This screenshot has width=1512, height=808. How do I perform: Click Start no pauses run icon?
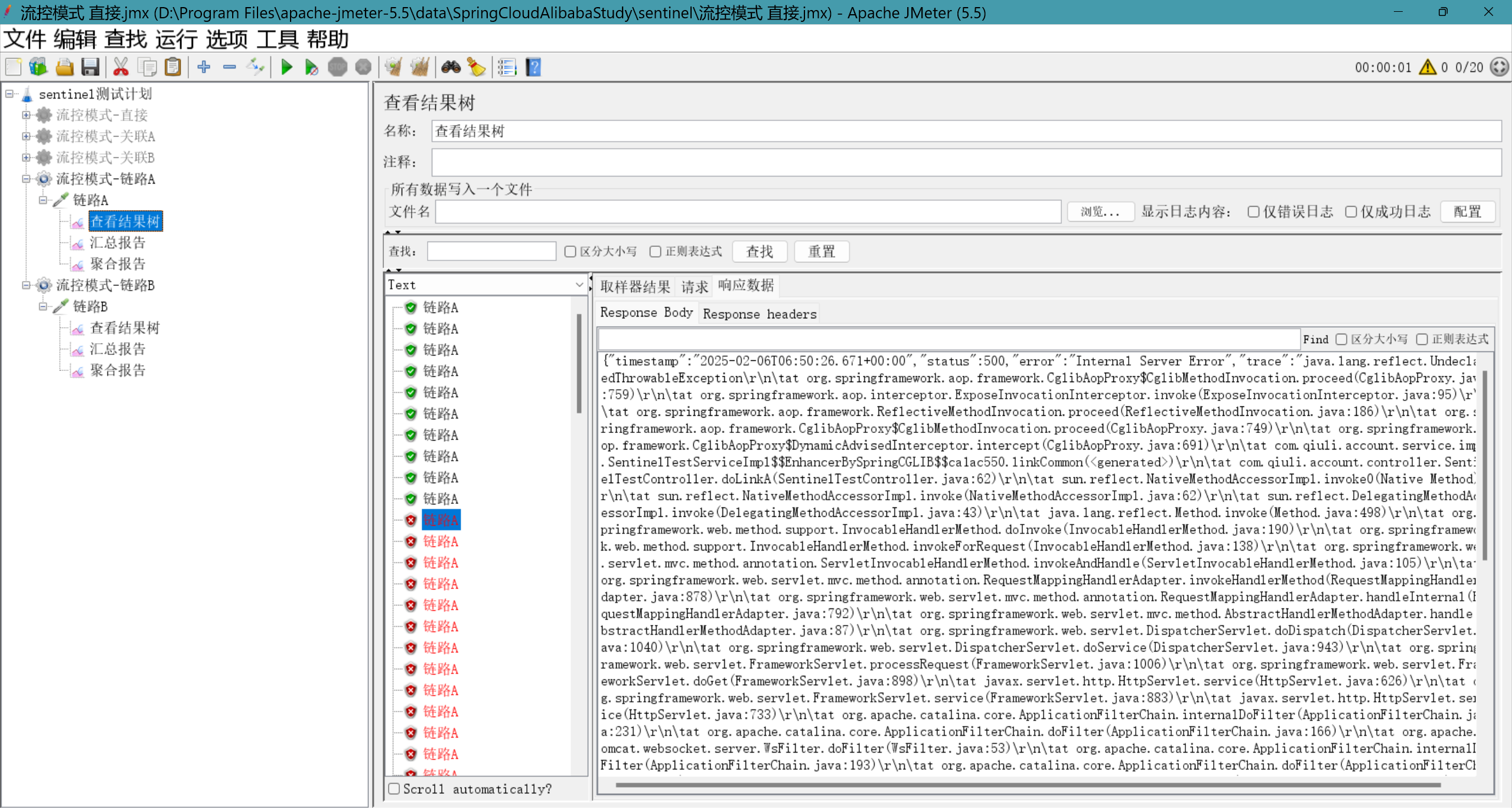pyautogui.click(x=311, y=67)
